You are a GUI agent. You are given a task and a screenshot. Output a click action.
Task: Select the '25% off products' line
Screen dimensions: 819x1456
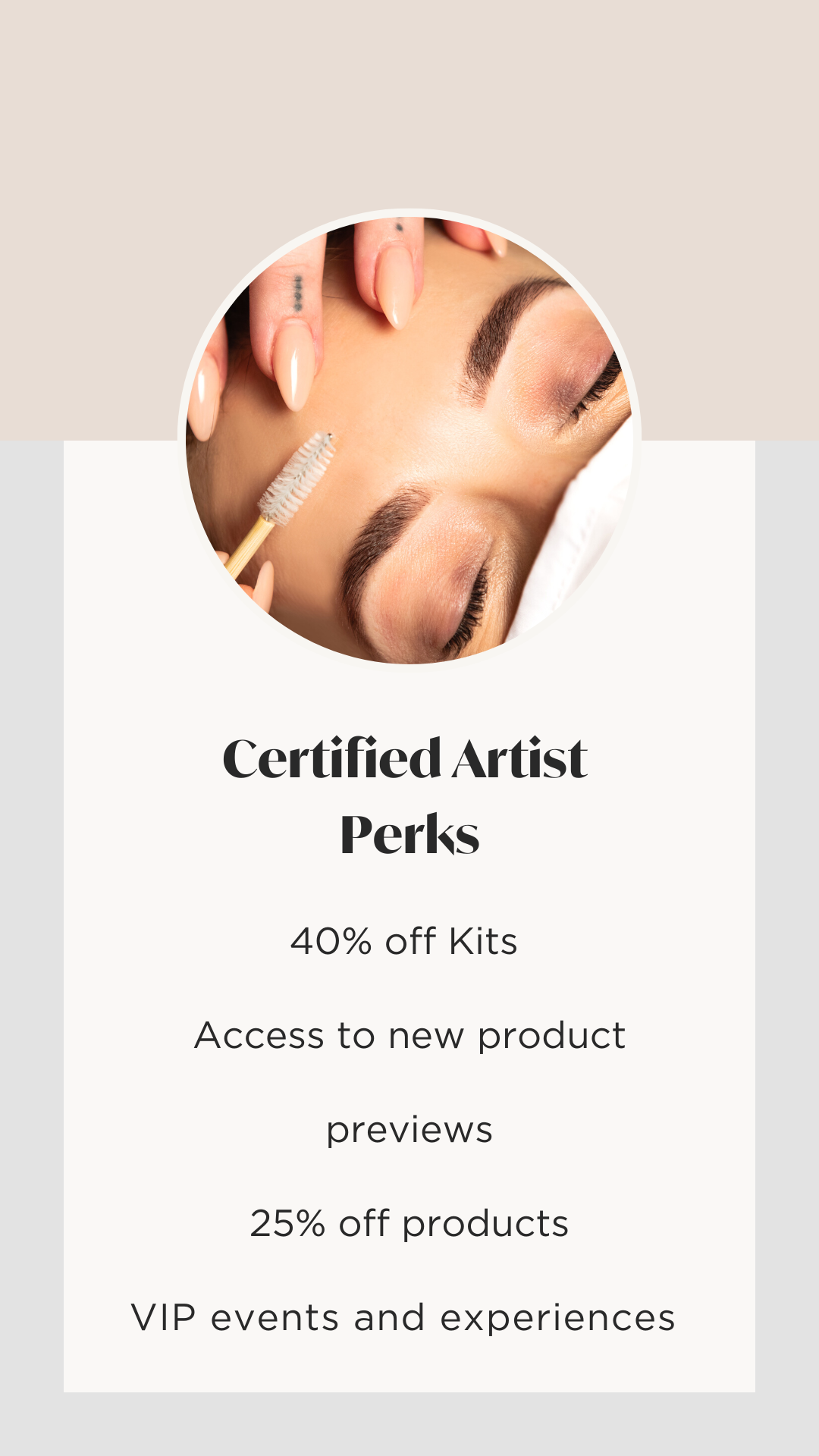[409, 1224]
